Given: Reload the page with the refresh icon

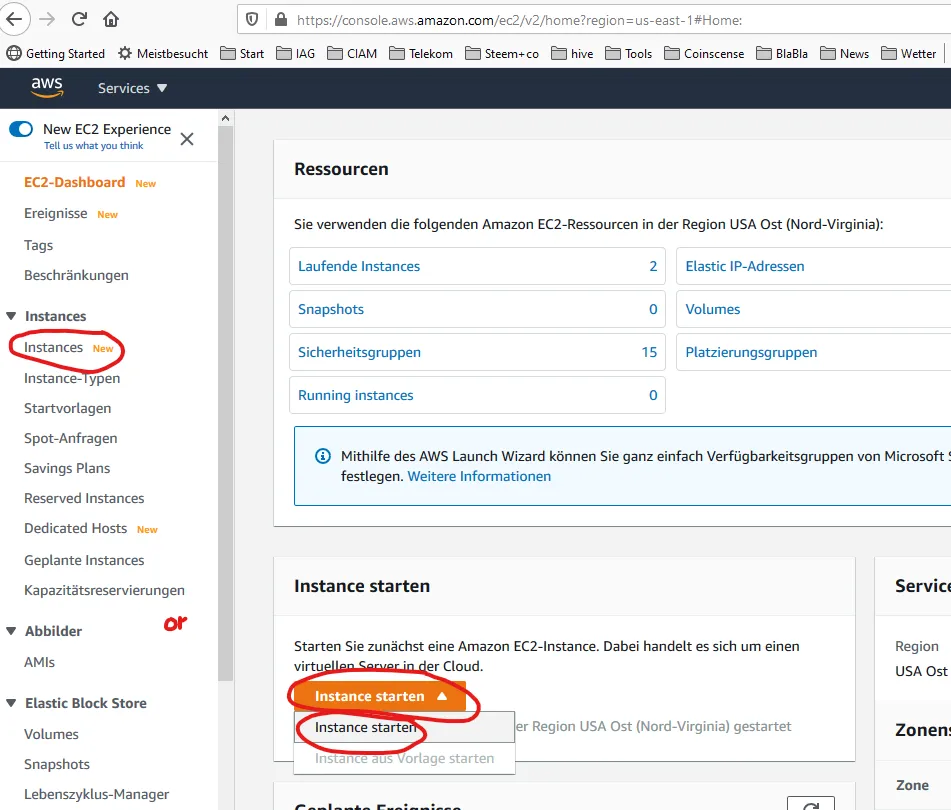Looking at the screenshot, I should click(79, 19).
